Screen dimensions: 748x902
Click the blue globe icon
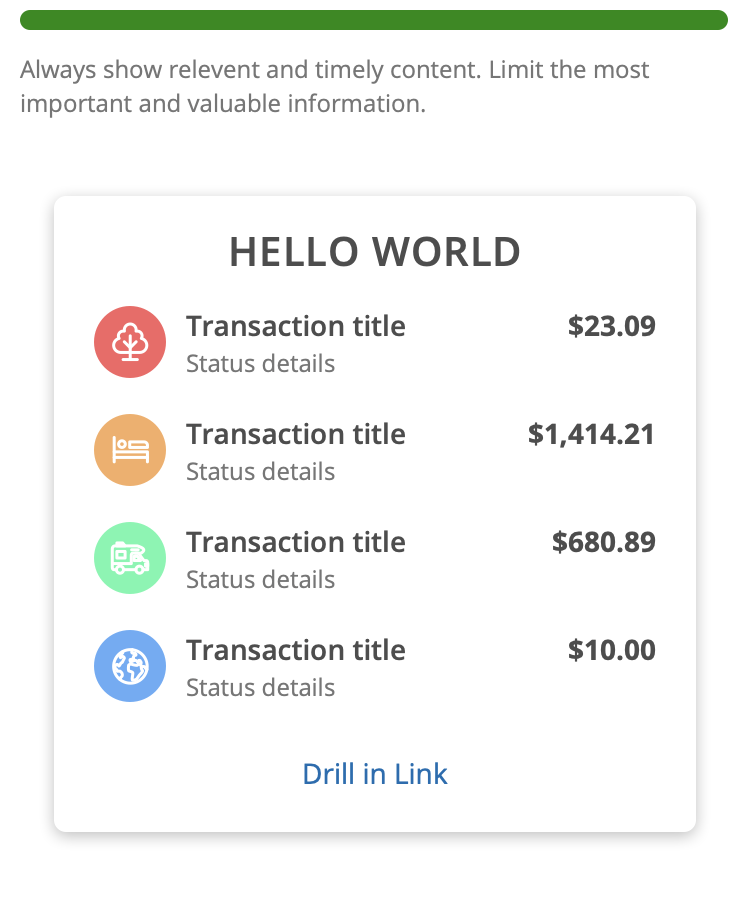[130, 666]
